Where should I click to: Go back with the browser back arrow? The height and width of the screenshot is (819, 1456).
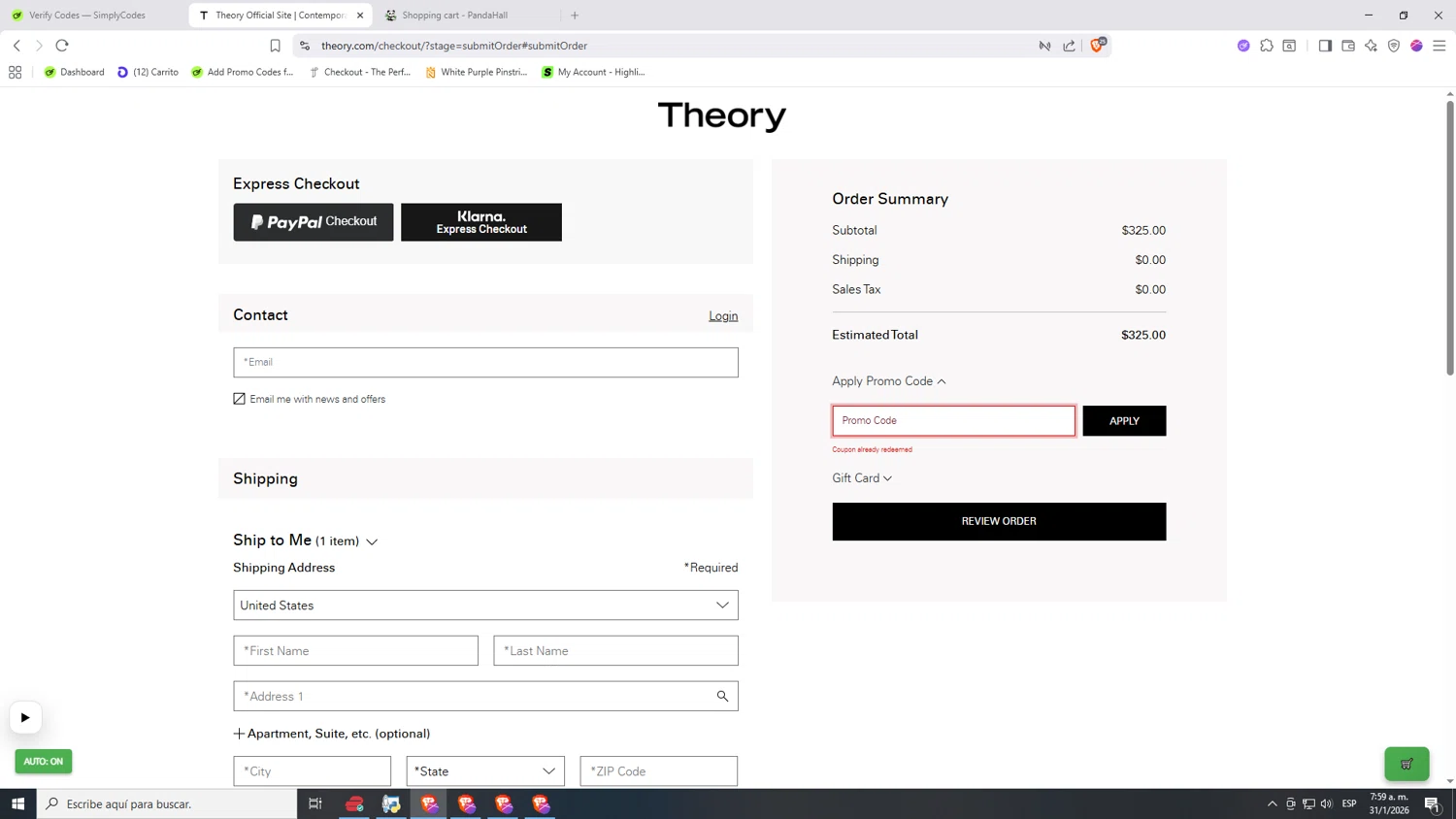pyautogui.click(x=17, y=46)
